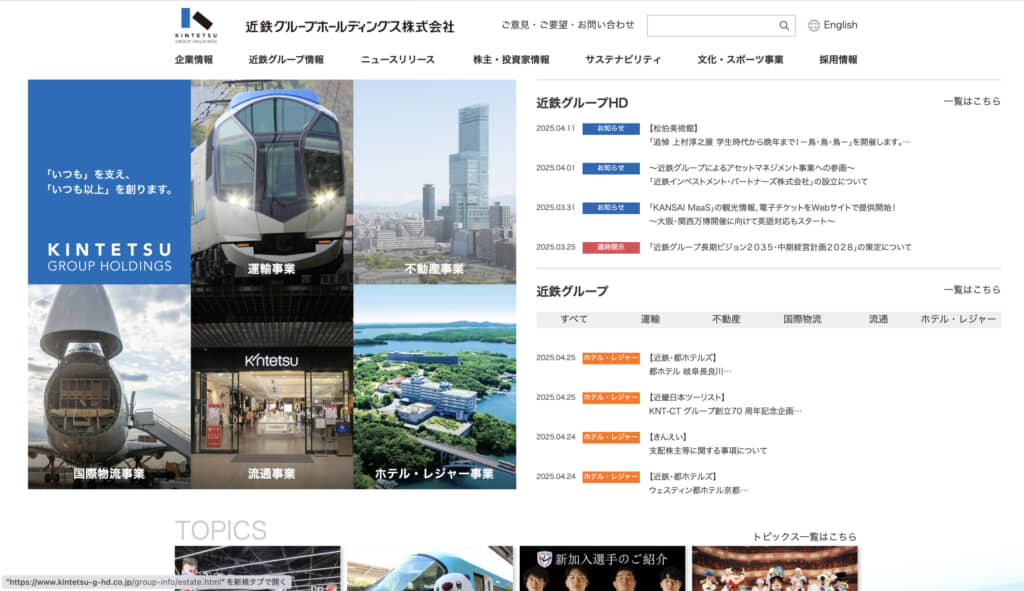
Task: Open サステナビリティ menu
Action: 623,59
